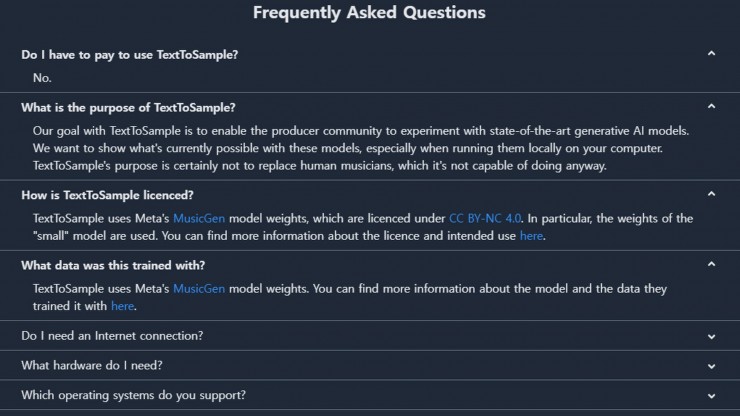Open MusicGen link in the licence answer
Image resolution: width=740 pixels, height=416 pixels.
pyautogui.click(x=199, y=218)
